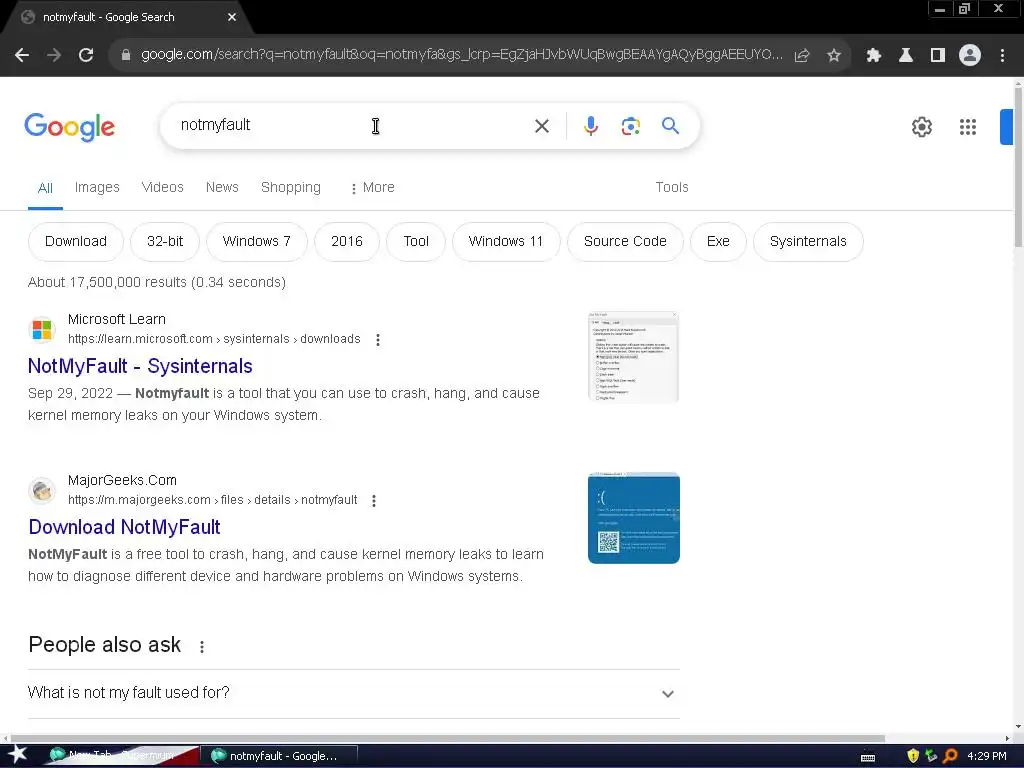This screenshot has width=1024, height=768.
Task: Clear the search box with X icon
Action: click(541, 126)
